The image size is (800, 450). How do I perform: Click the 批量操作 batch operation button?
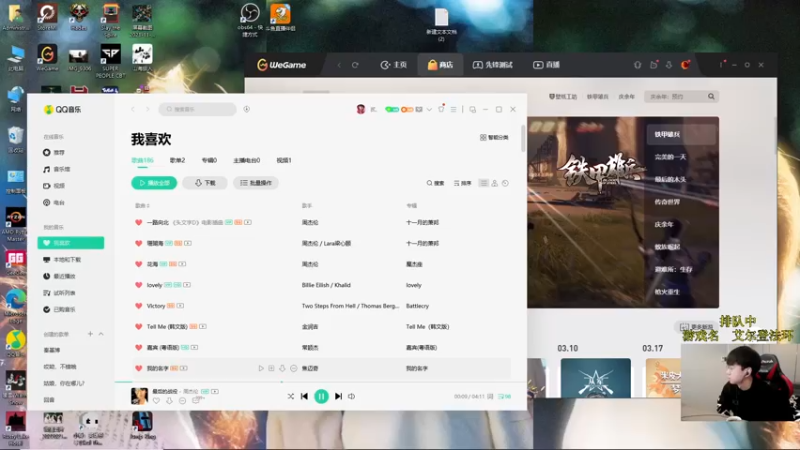[256, 183]
